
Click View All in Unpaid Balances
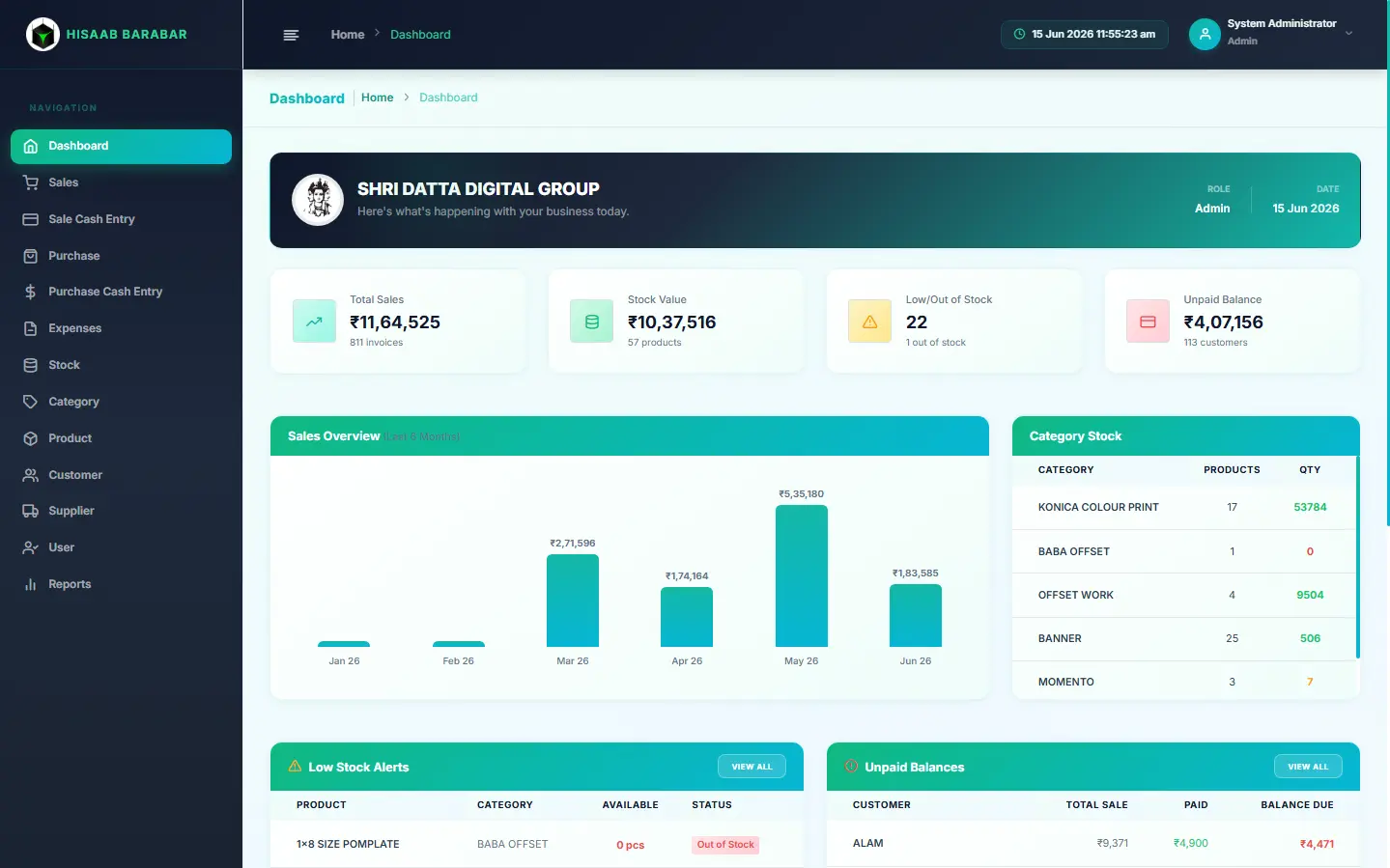pyautogui.click(x=1308, y=767)
